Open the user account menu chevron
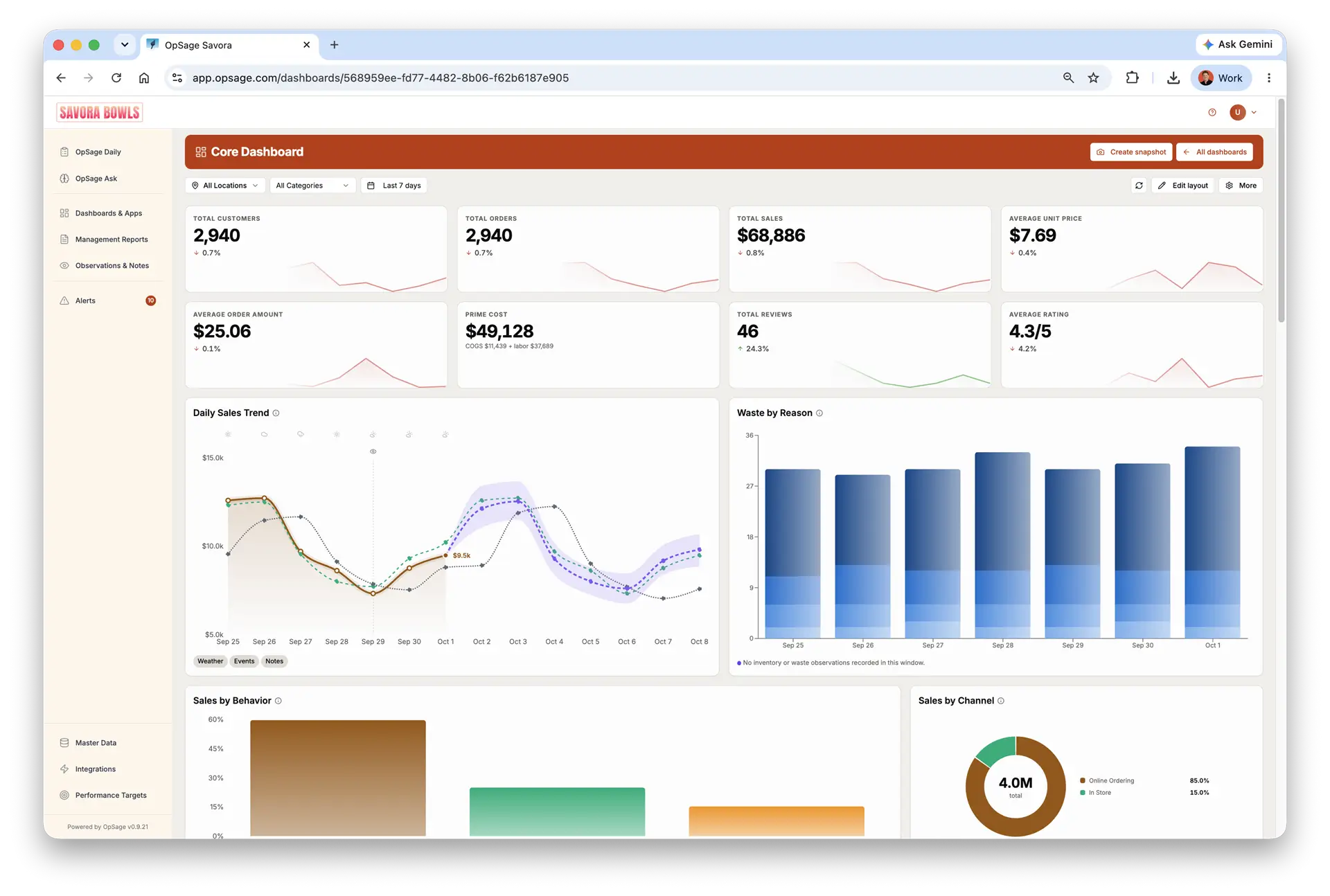 (1254, 112)
